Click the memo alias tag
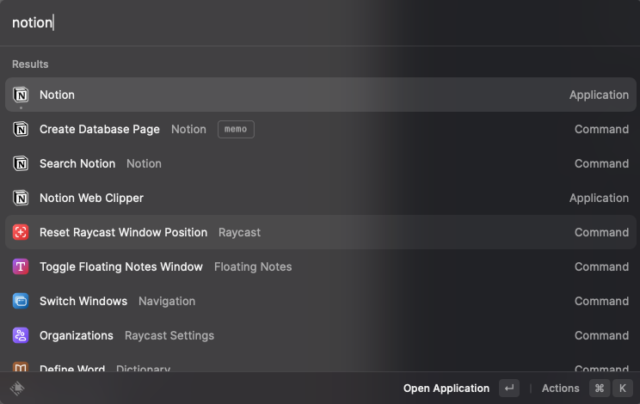This screenshot has height=404, width=640. click(236, 129)
